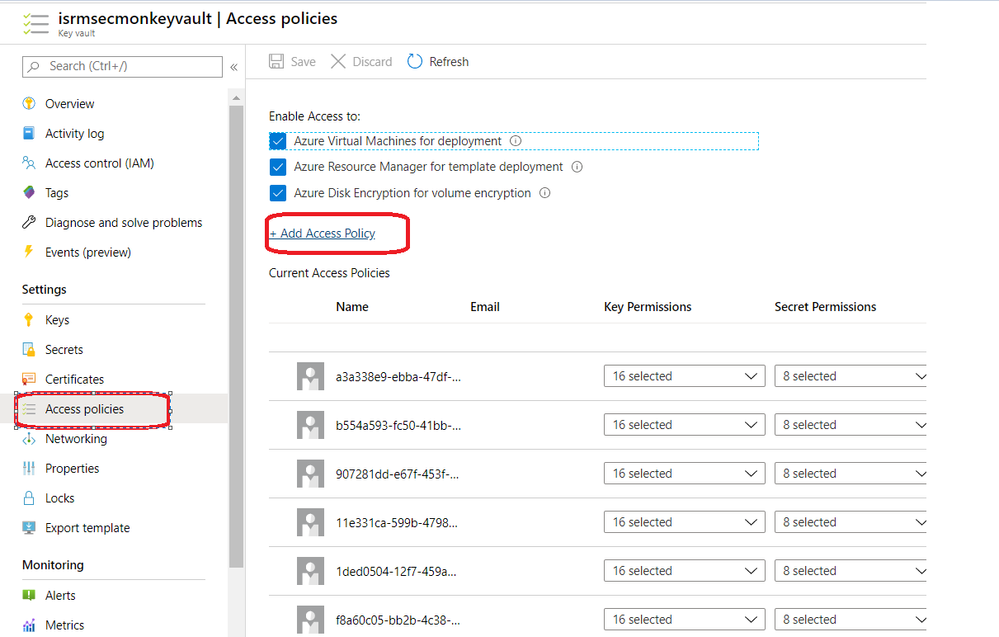
Task: Click the Diagnose and solve problems wrench icon
Action: (29, 222)
